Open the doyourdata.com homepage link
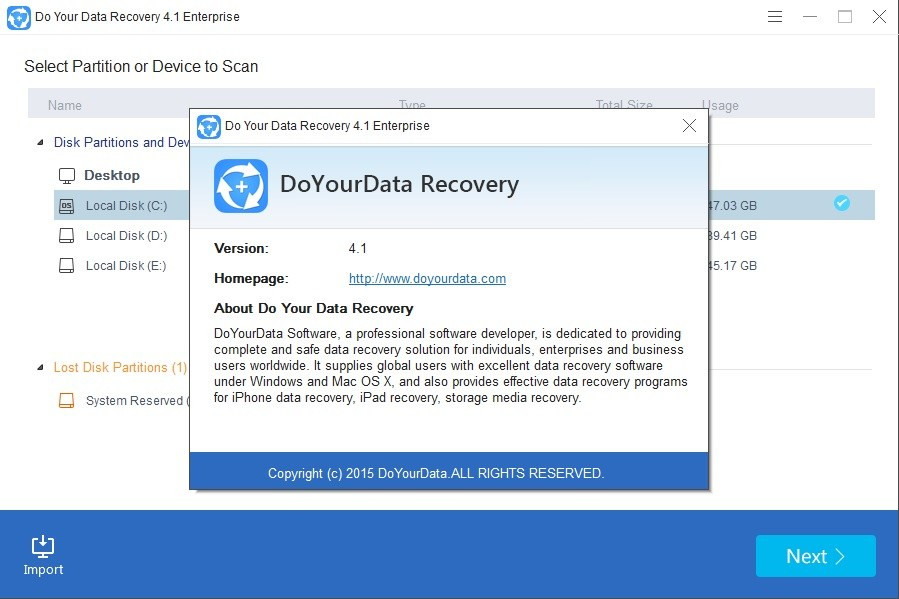The height and width of the screenshot is (599, 899). (427, 279)
